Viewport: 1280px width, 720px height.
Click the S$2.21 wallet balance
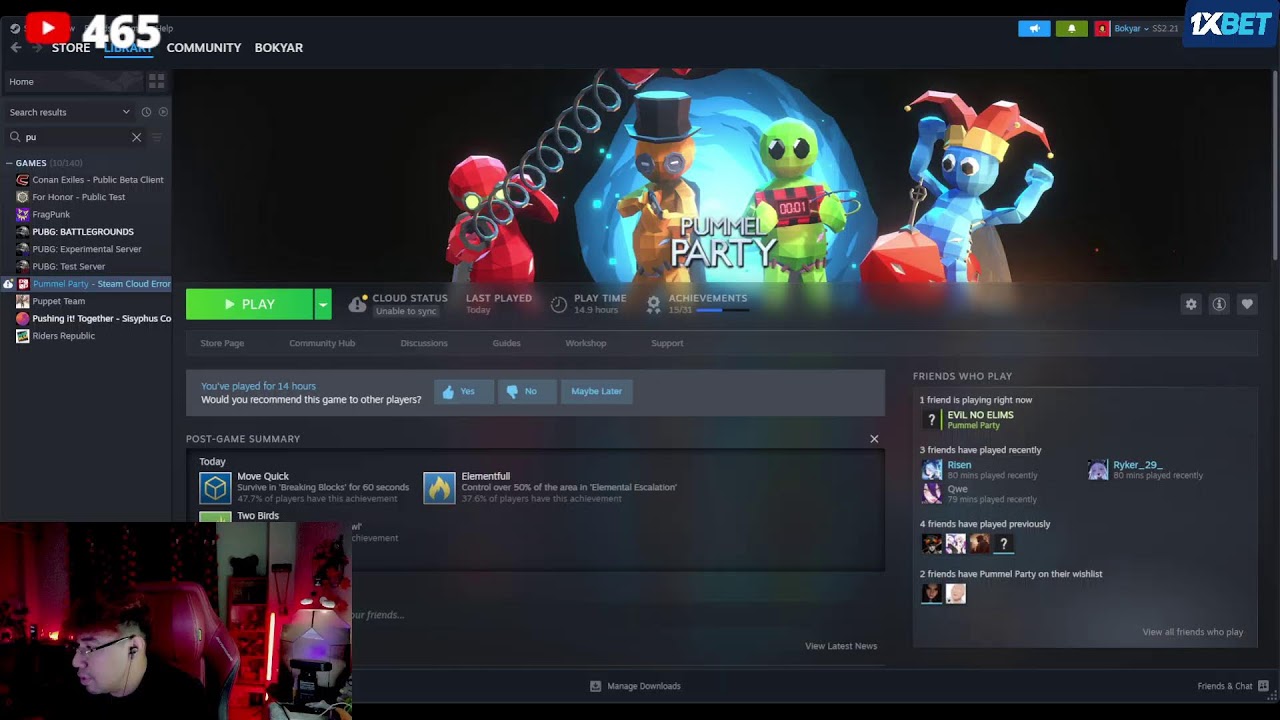tap(1165, 29)
